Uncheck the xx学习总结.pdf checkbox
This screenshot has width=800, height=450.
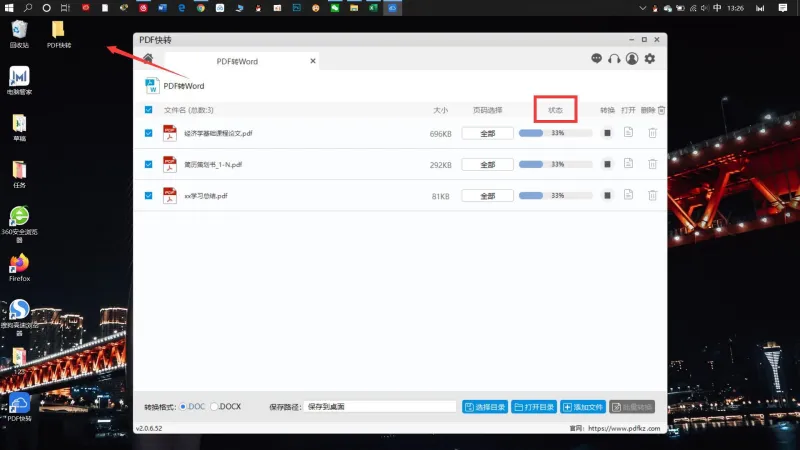tap(148, 195)
